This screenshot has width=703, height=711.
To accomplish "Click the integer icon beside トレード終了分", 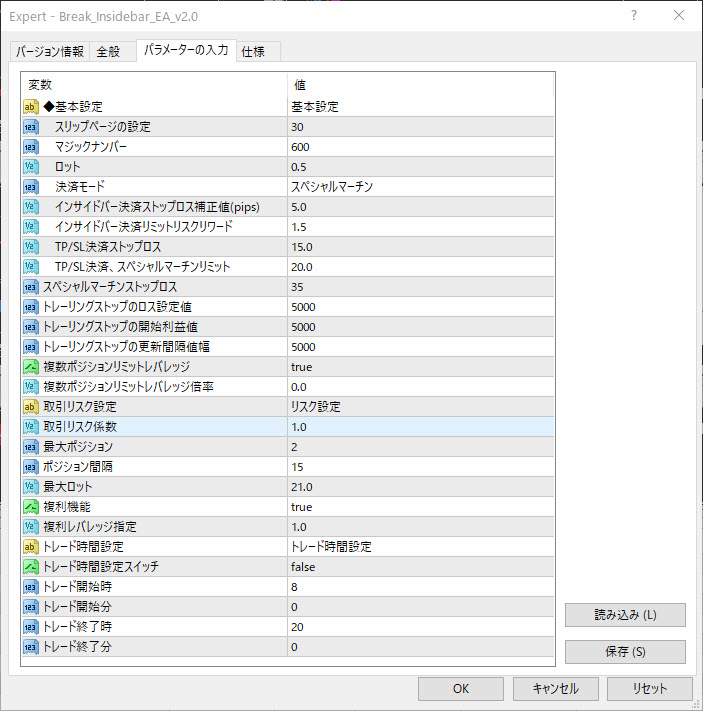I will pyautogui.click(x=31, y=647).
